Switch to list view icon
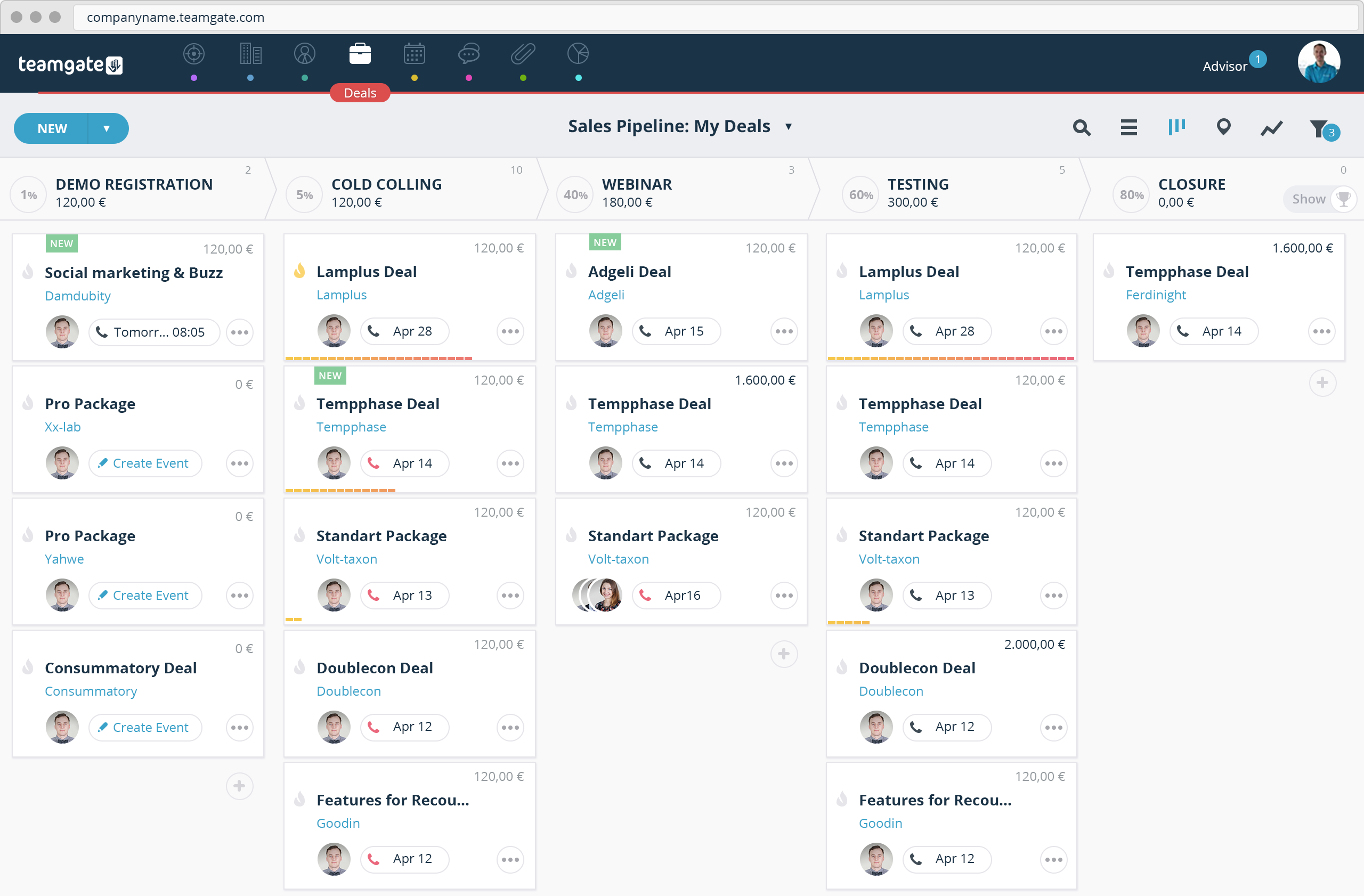The height and width of the screenshot is (896, 1364). pos(1128,127)
